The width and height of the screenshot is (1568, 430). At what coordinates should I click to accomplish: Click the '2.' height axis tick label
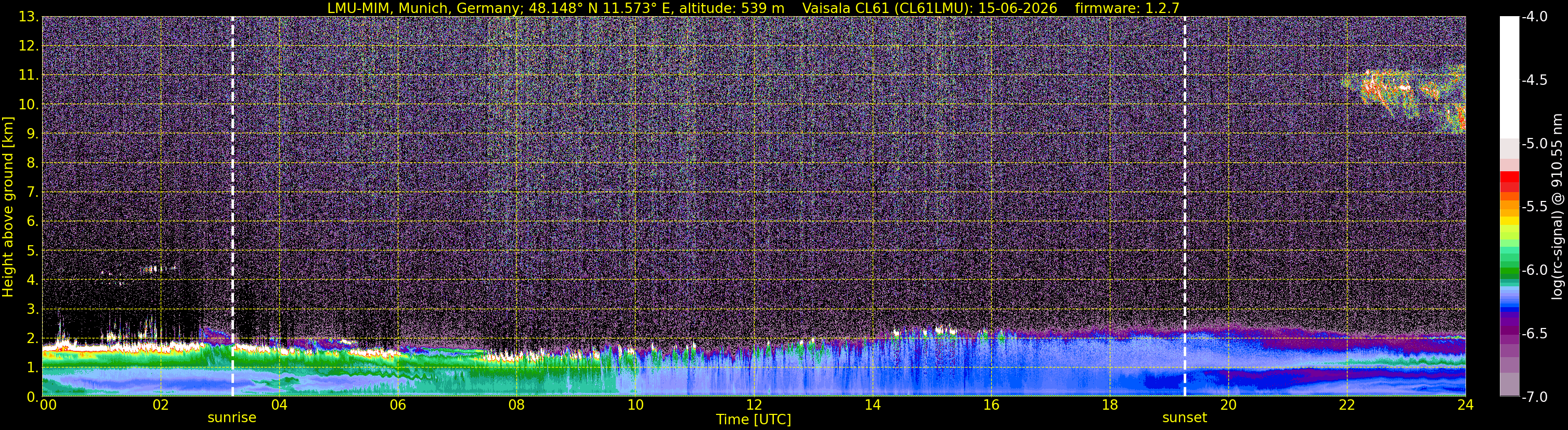(x=32, y=339)
